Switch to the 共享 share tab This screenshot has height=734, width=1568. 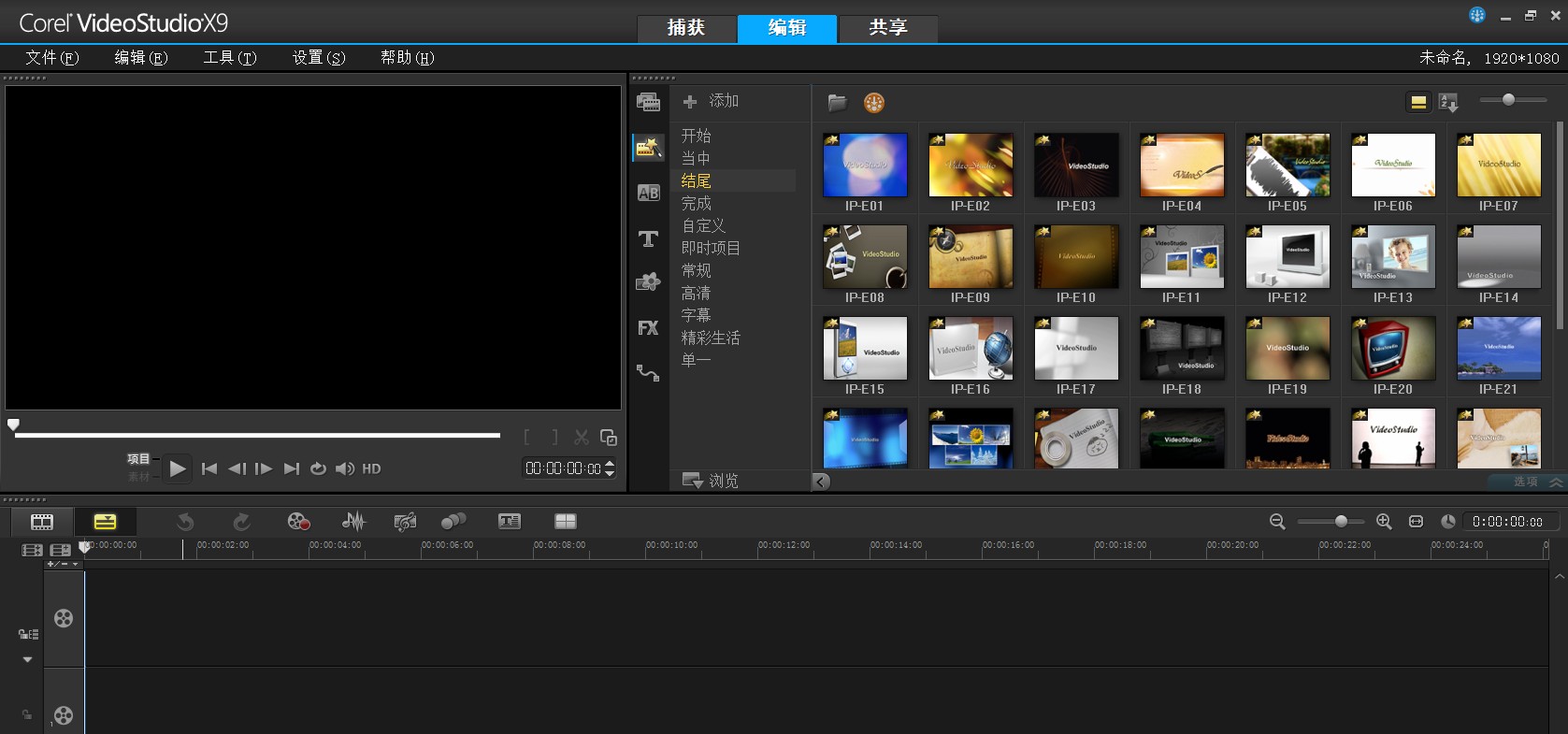click(x=888, y=28)
